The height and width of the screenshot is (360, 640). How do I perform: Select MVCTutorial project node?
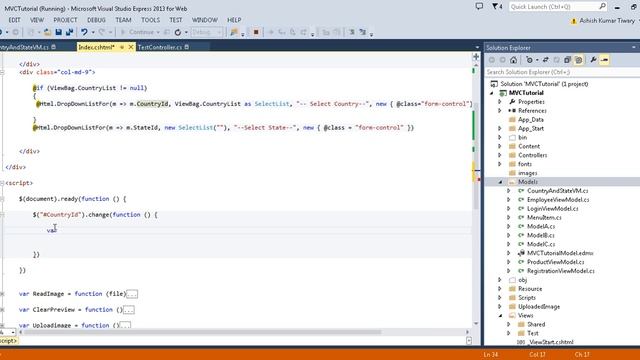(x=526, y=93)
